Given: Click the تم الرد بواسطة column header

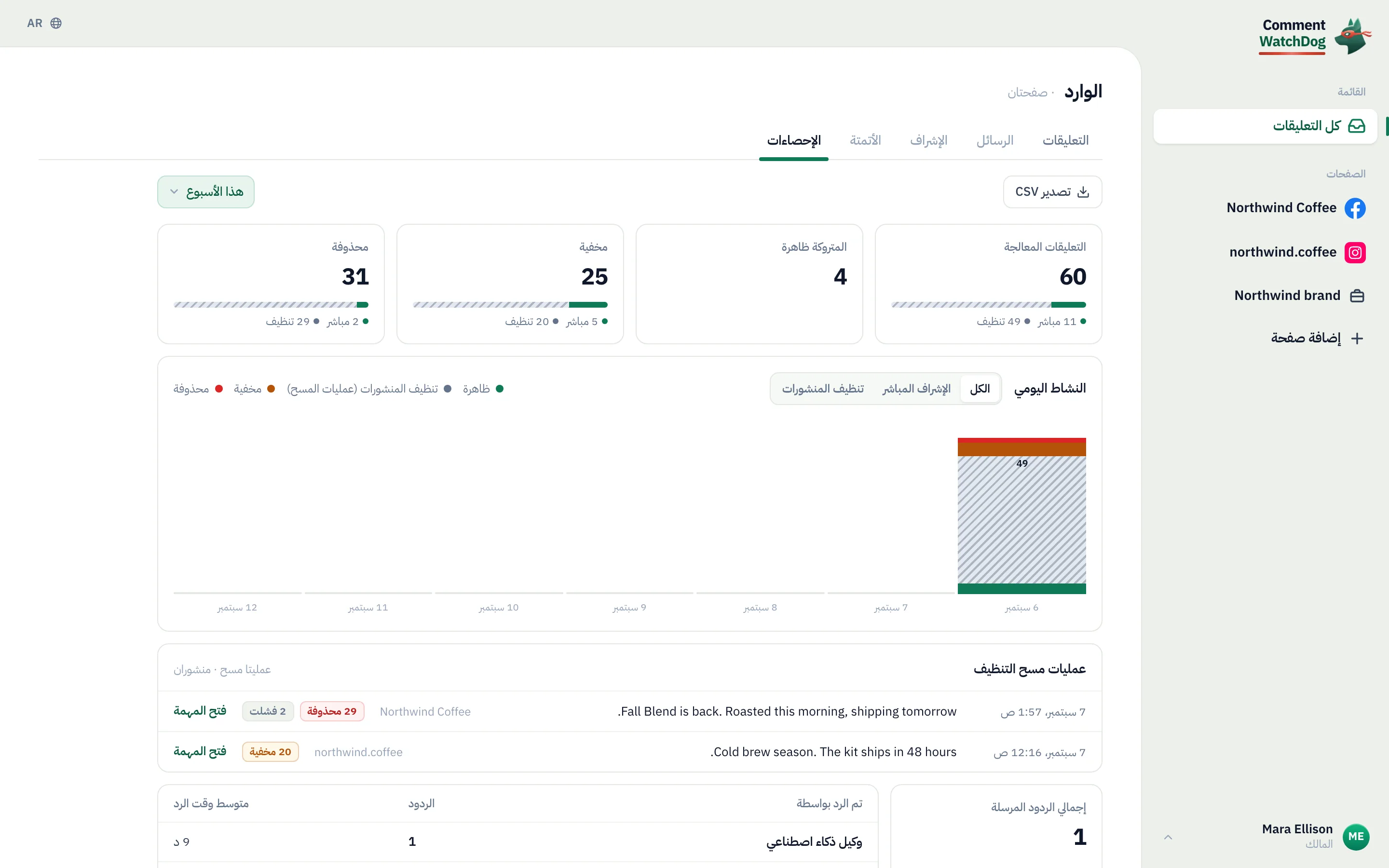Looking at the screenshot, I should [x=829, y=804].
